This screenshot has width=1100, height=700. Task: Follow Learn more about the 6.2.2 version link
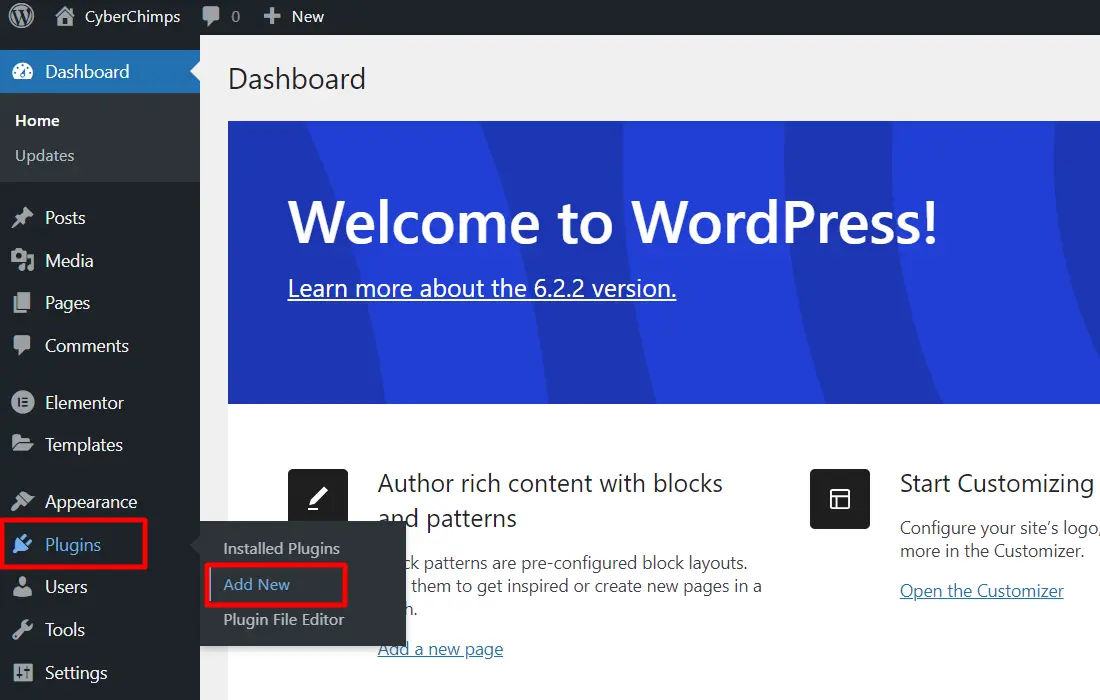tap(482, 288)
